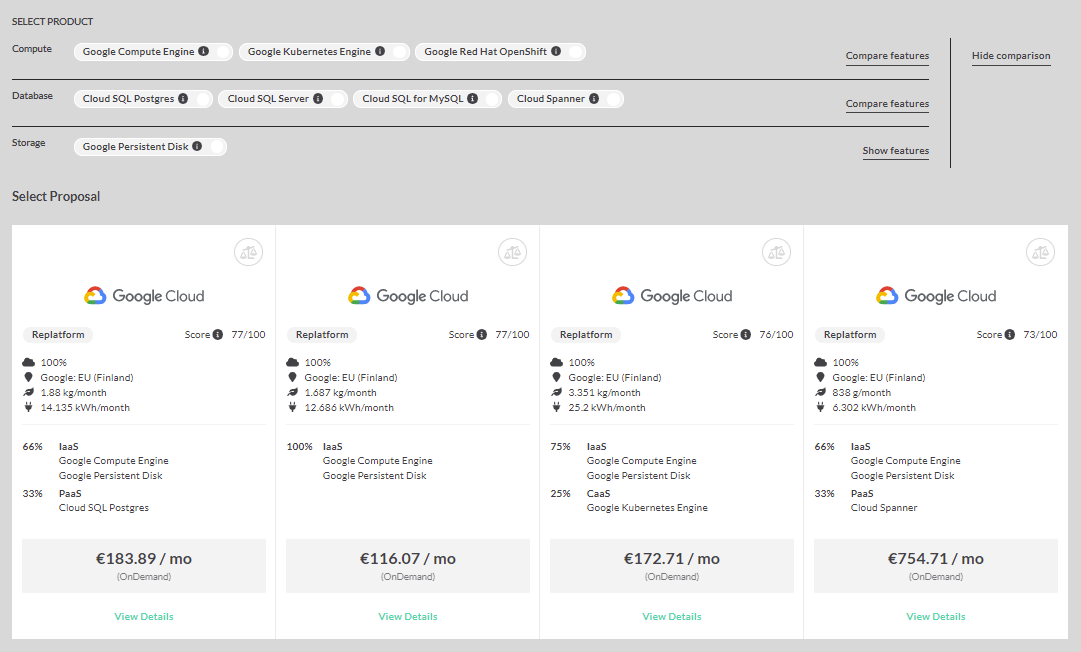The height and width of the screenshot is (652, 1081).
Task: Click the score info icon beside 73/100
Action: tap(1009, 334)
